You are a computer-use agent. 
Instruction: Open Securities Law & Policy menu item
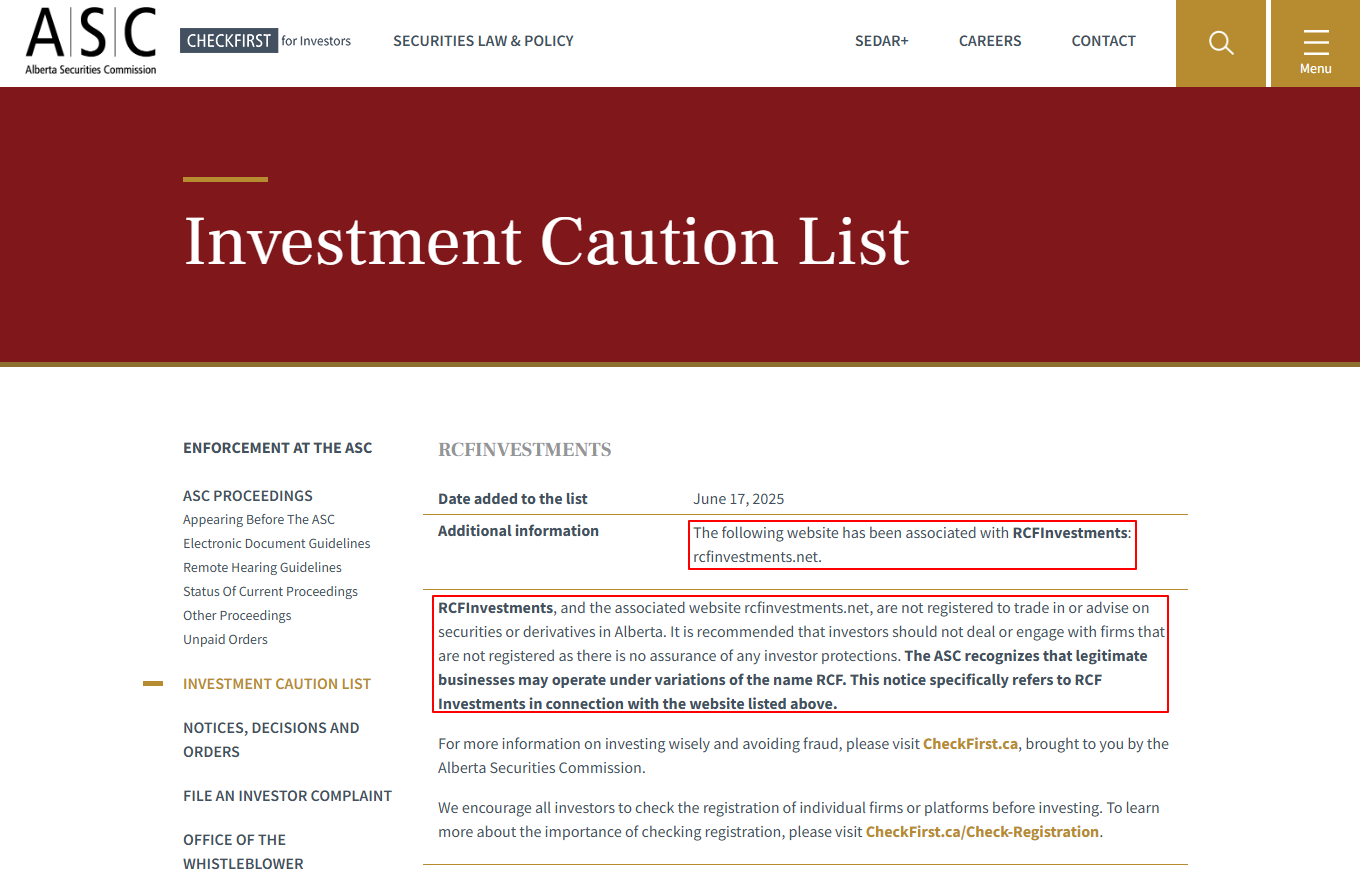pyautogui.click(x=483, y=41)
